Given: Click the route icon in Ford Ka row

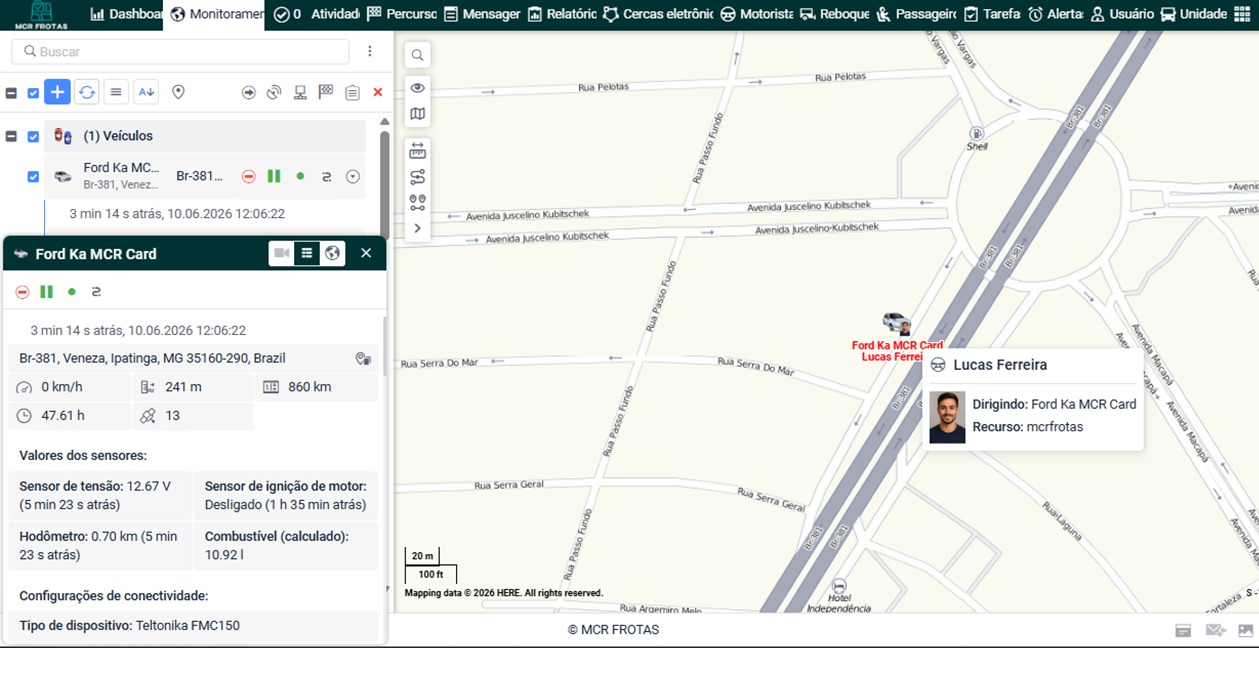Looking at the screenshot, I should click(326, 176).
